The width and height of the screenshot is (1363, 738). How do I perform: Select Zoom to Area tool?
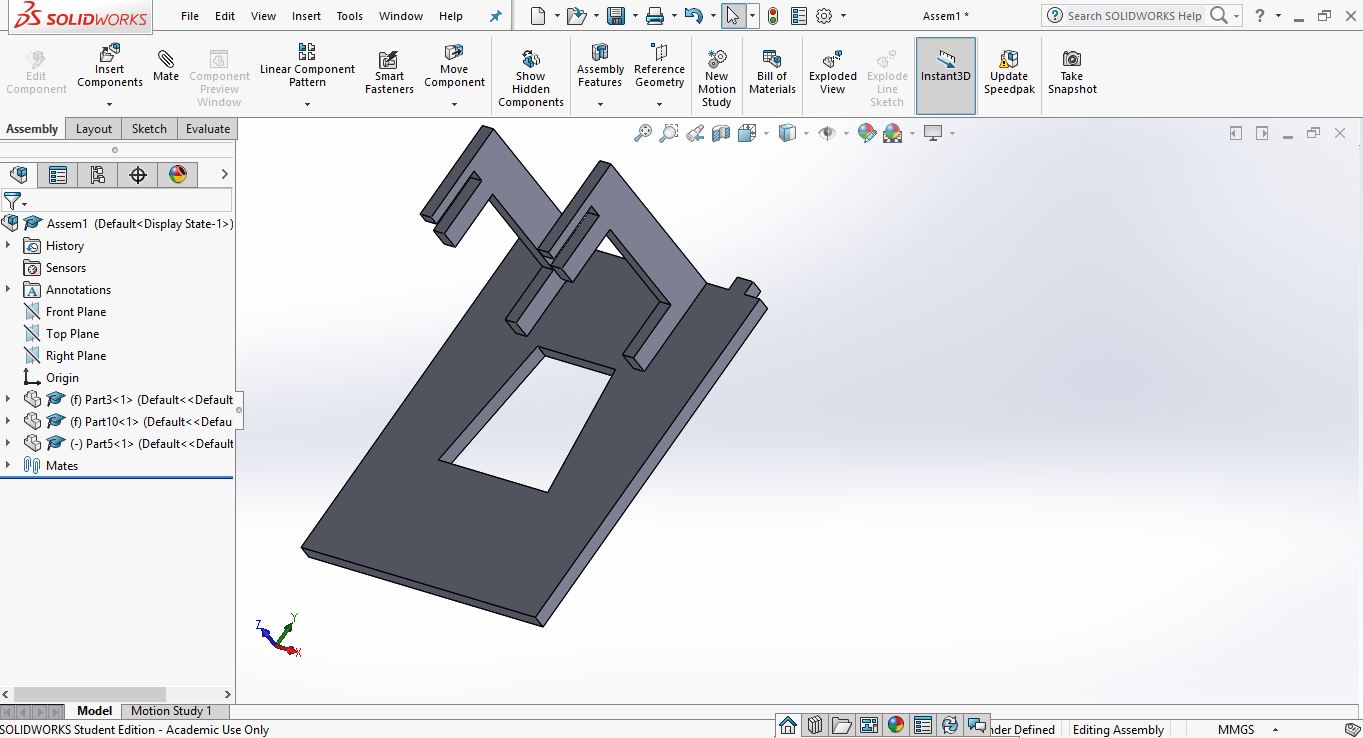pyautogui.click(x=669, y=133)
